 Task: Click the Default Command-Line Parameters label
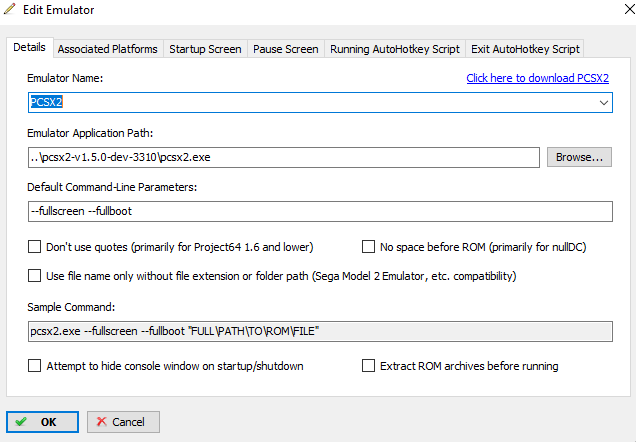click(x=112, y=187)
